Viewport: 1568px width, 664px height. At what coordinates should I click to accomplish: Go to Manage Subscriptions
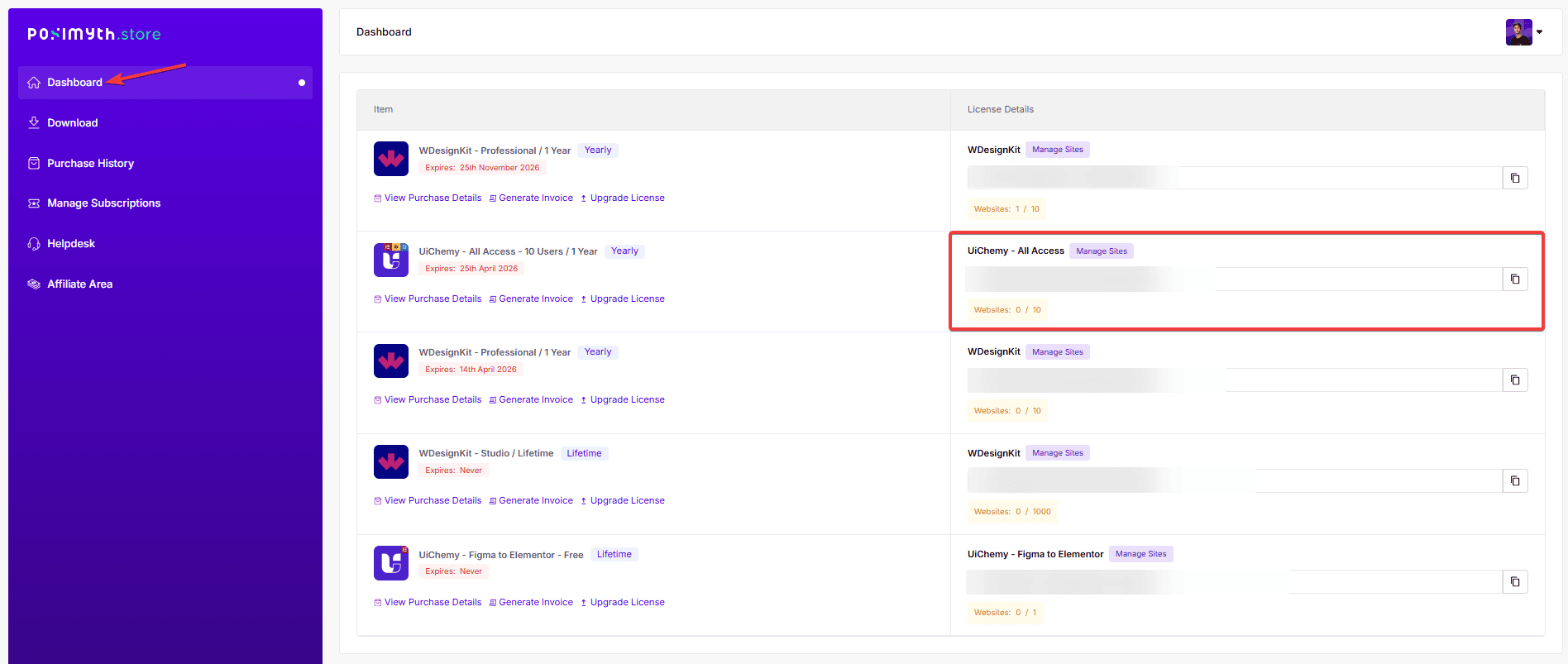pyautogui.click(x=103, y=203)
